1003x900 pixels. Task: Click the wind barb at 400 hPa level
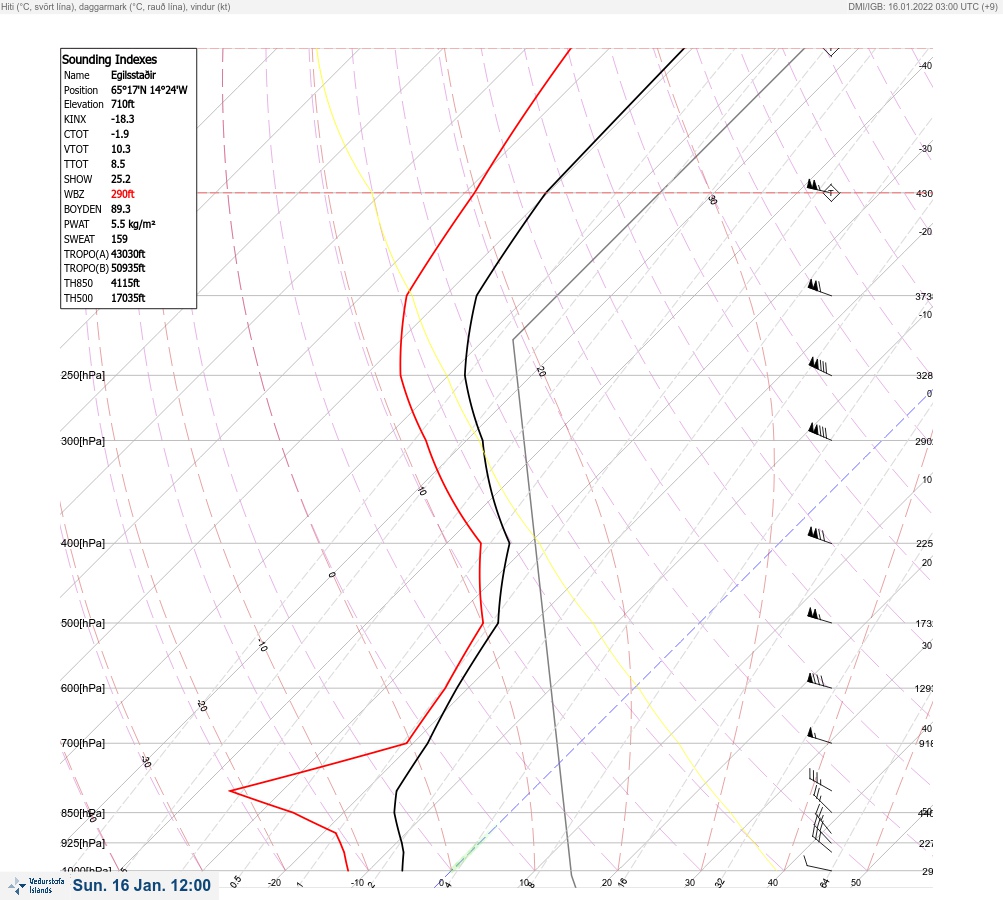(x=819, y=535)
